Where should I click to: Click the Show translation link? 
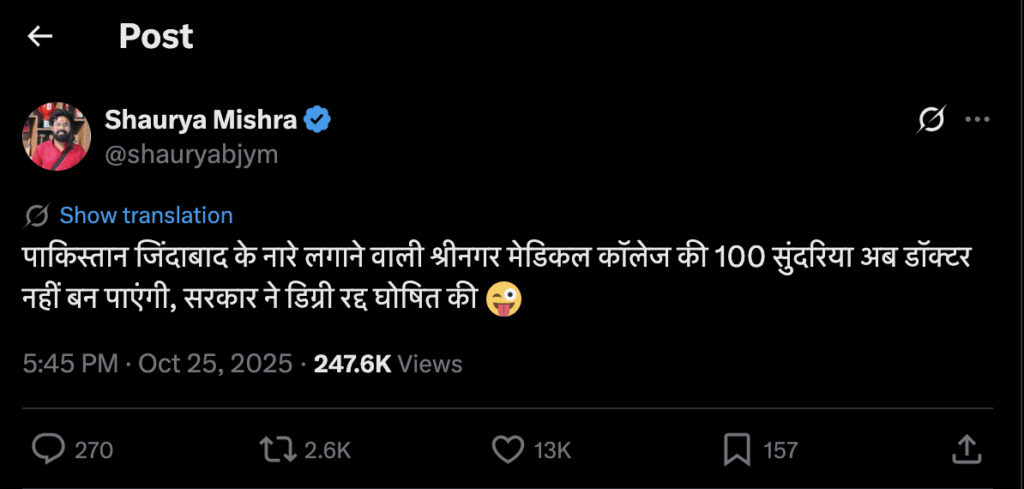(x=146, y=215)
